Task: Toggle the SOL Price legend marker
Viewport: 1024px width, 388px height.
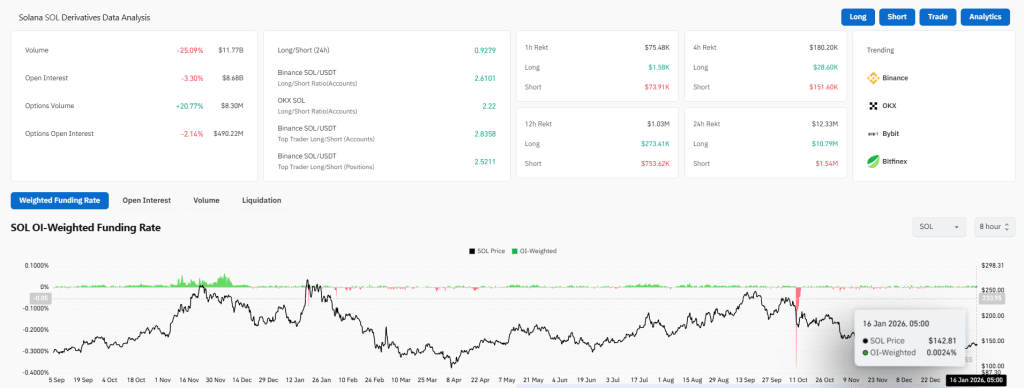Action: click(472, 251)
